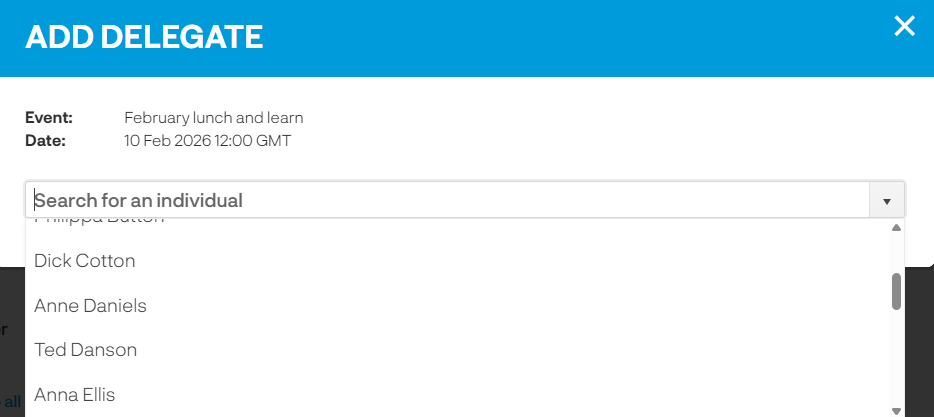Image resolution: width=934 pixels, height=417 pixels.
Task: Click the Search for an individual field
Action: pyautogui.click(x=450, y=200)
